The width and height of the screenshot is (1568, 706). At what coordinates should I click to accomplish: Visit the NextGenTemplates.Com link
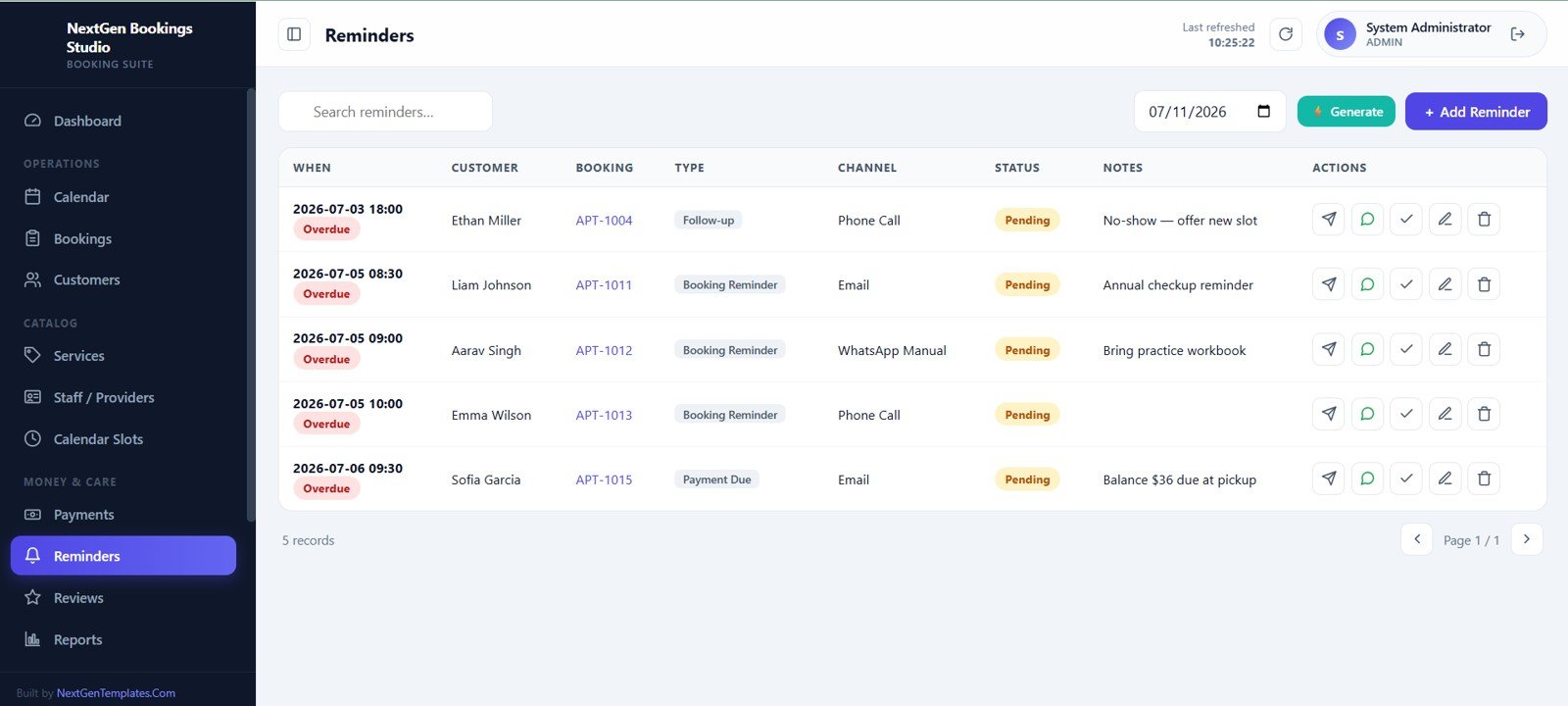[116, 693]
